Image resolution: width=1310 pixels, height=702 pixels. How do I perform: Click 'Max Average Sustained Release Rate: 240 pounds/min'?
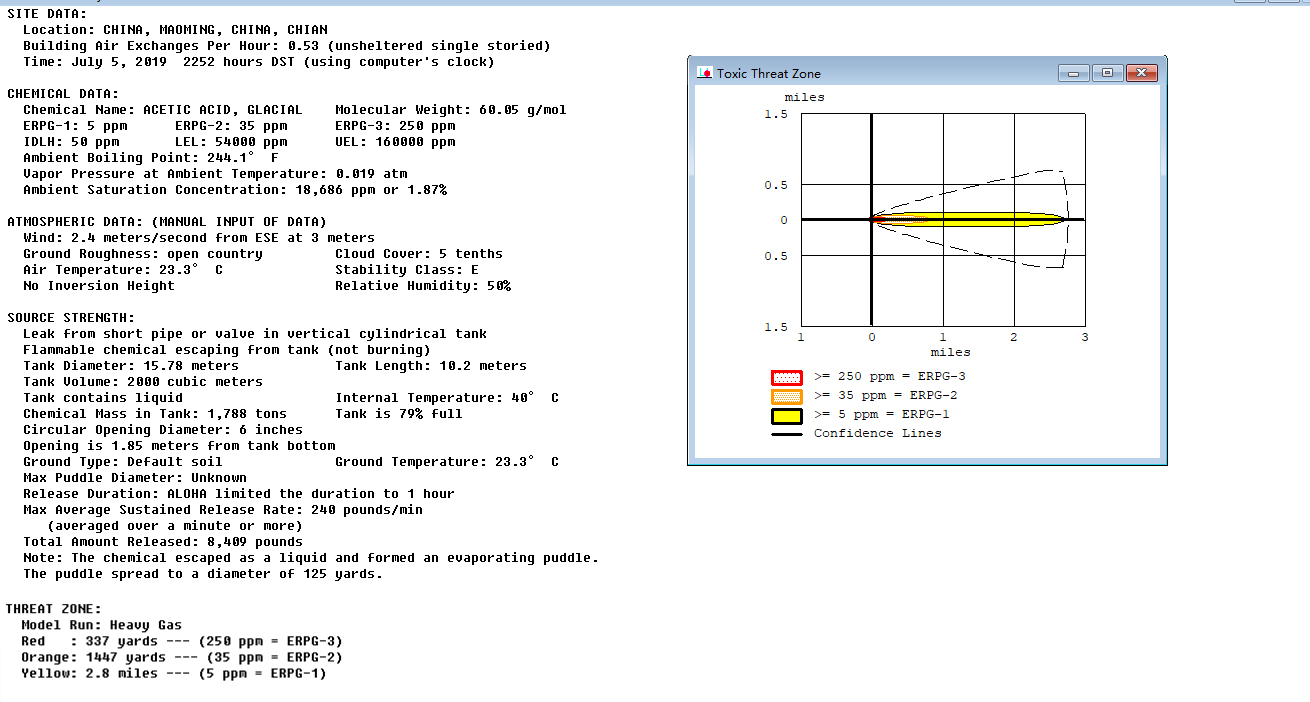click(x=223, y=510)
